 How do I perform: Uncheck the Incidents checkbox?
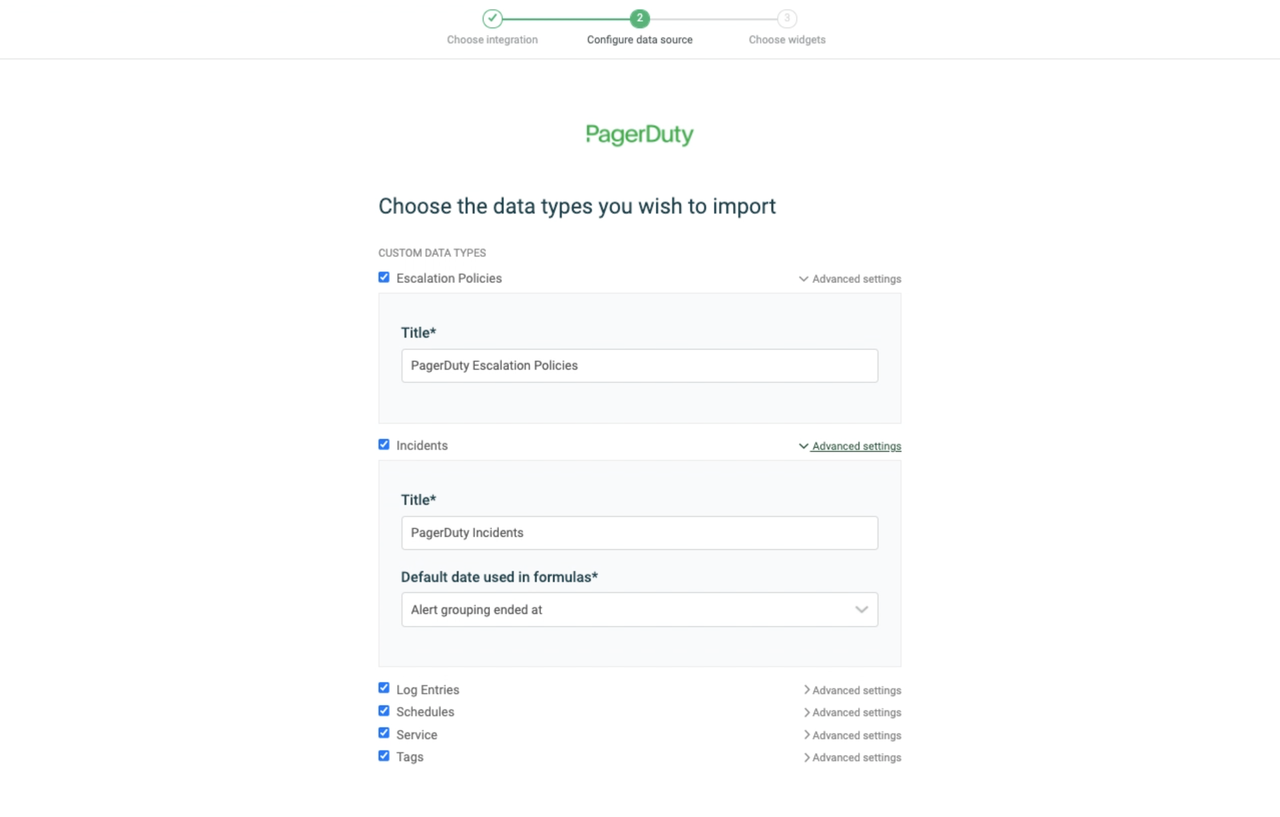tap(384, 444)
